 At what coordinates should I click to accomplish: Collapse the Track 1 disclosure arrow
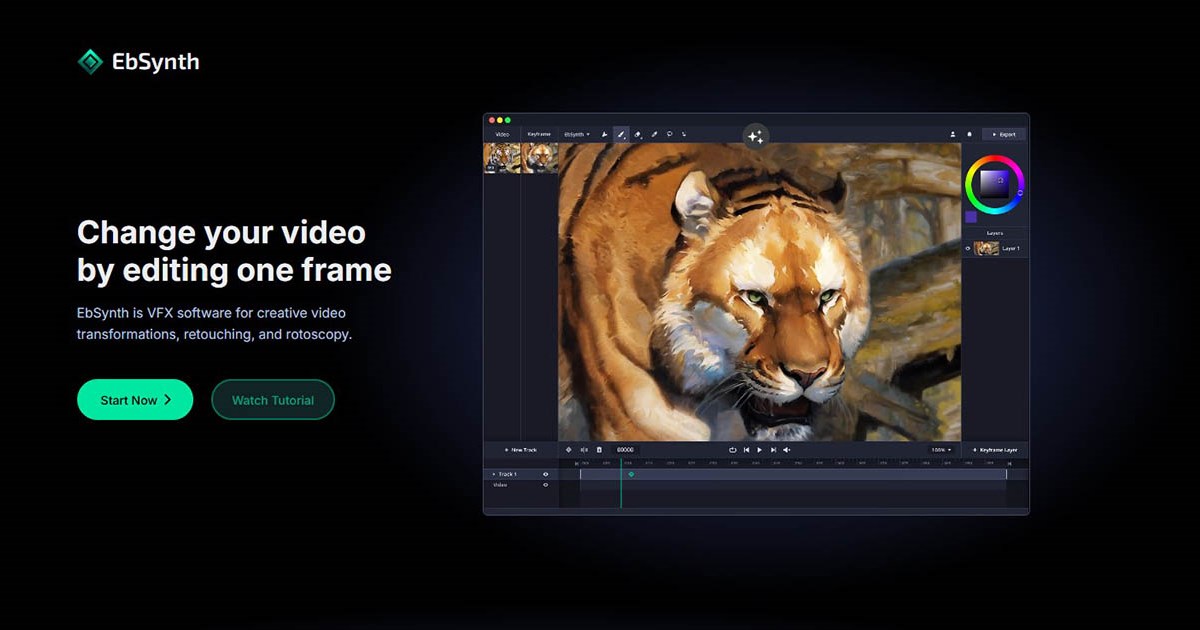click(x=493, y=474)
